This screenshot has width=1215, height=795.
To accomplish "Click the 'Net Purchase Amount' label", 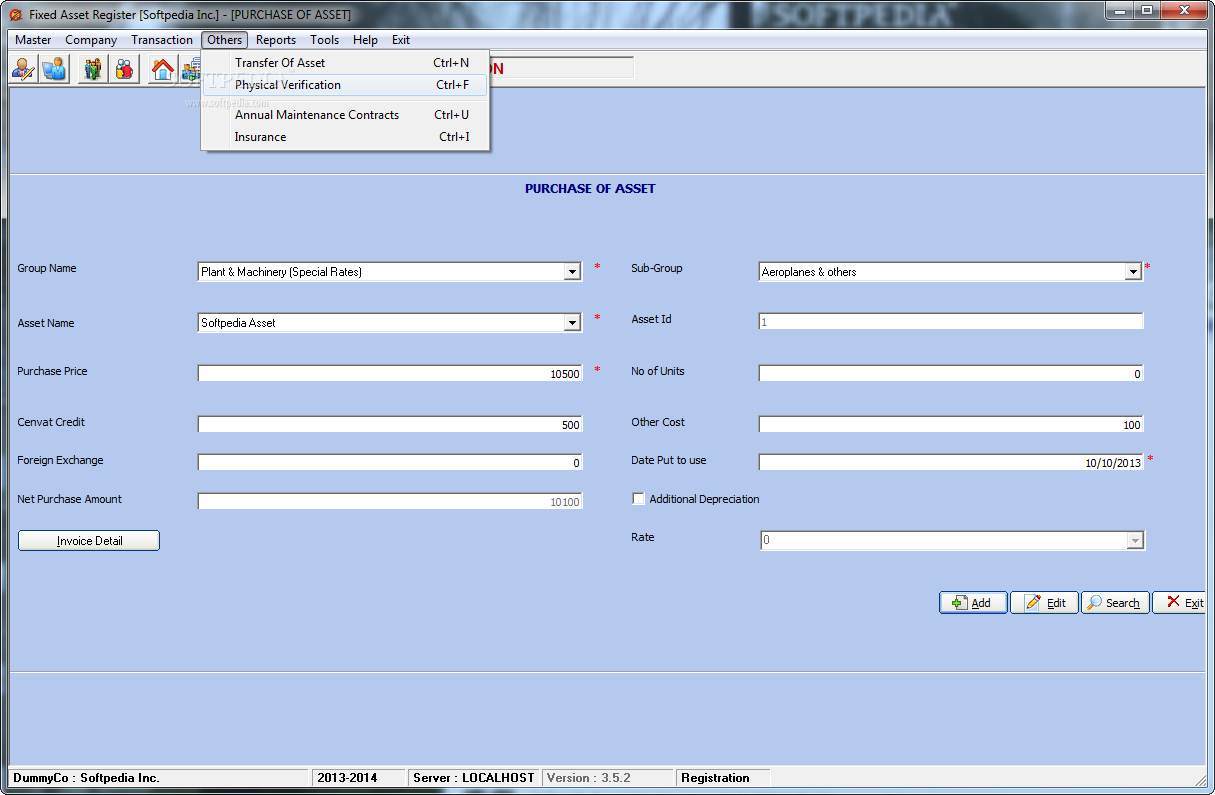I will click(70, 499).
